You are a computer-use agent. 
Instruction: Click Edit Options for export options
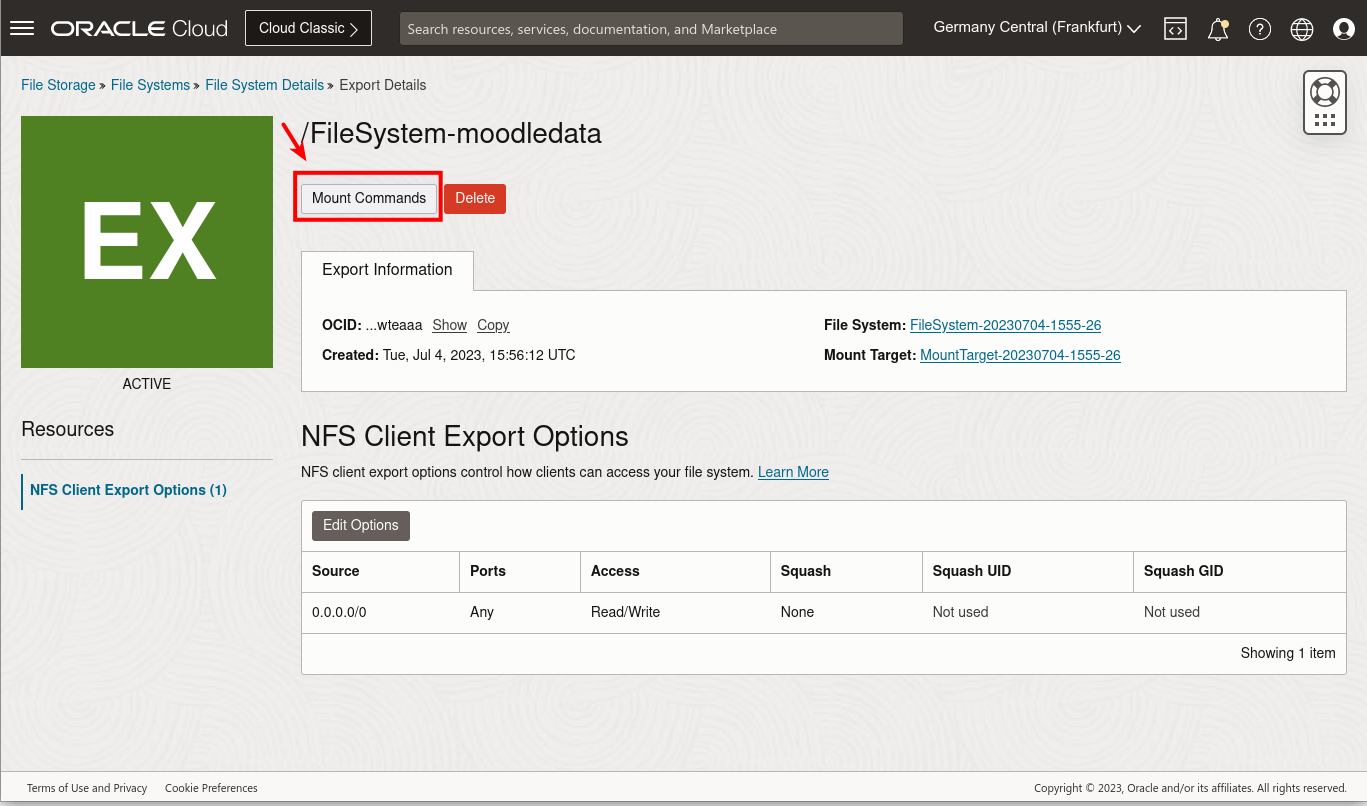[360, 525]
